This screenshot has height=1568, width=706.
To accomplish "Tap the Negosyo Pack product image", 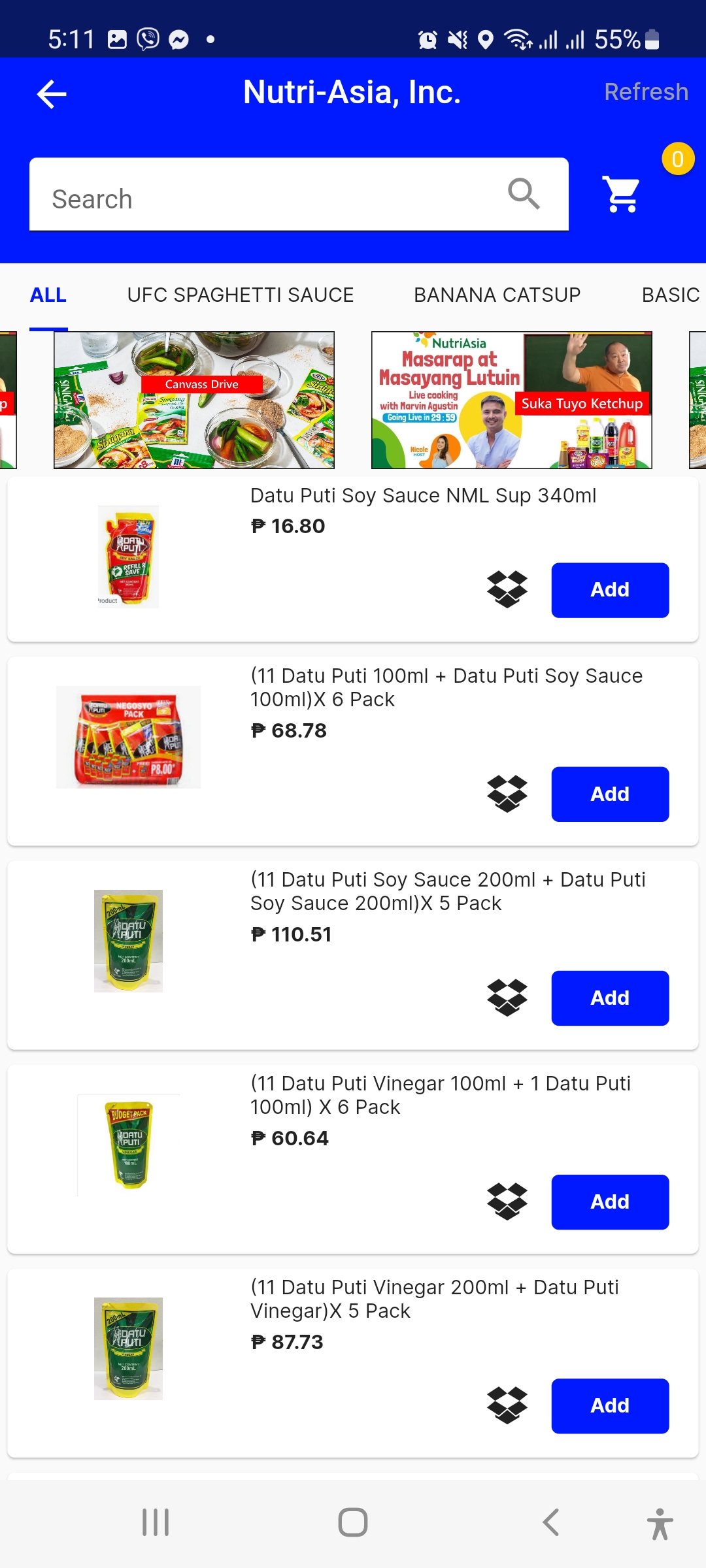I will tap(128, 737).
